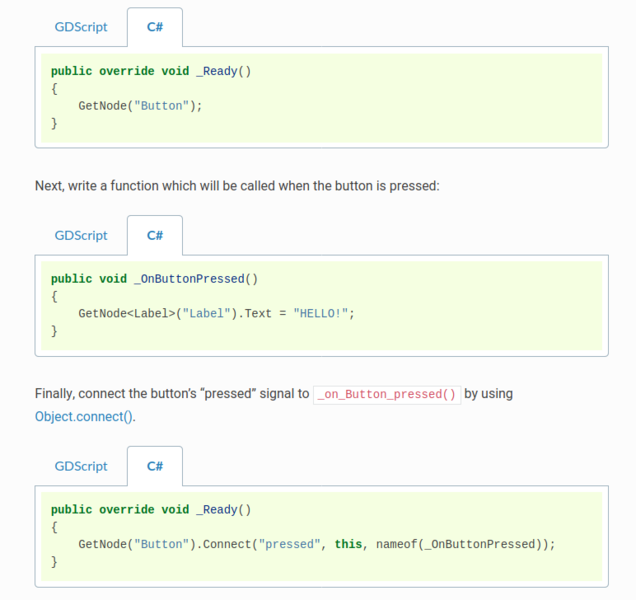Click the .Text property in label assignment
The width and height of the screenshot is (636, 600).
254,314
